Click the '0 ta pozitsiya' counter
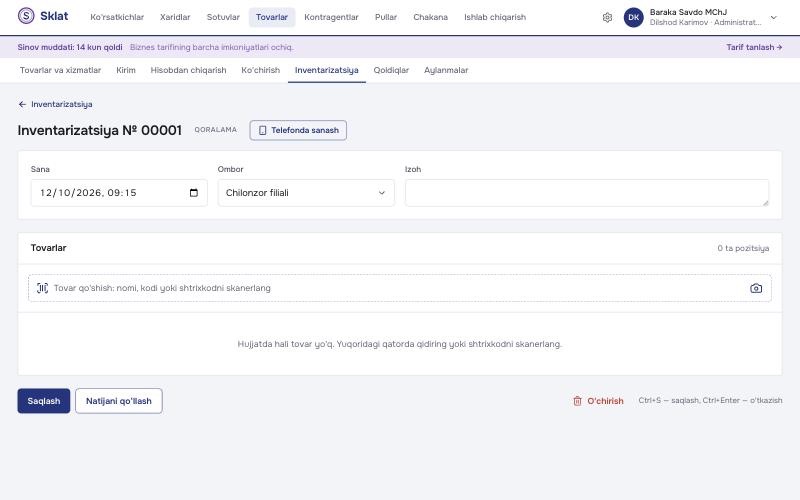The width and height of the screenshot is (800, 500). [743, 248]
